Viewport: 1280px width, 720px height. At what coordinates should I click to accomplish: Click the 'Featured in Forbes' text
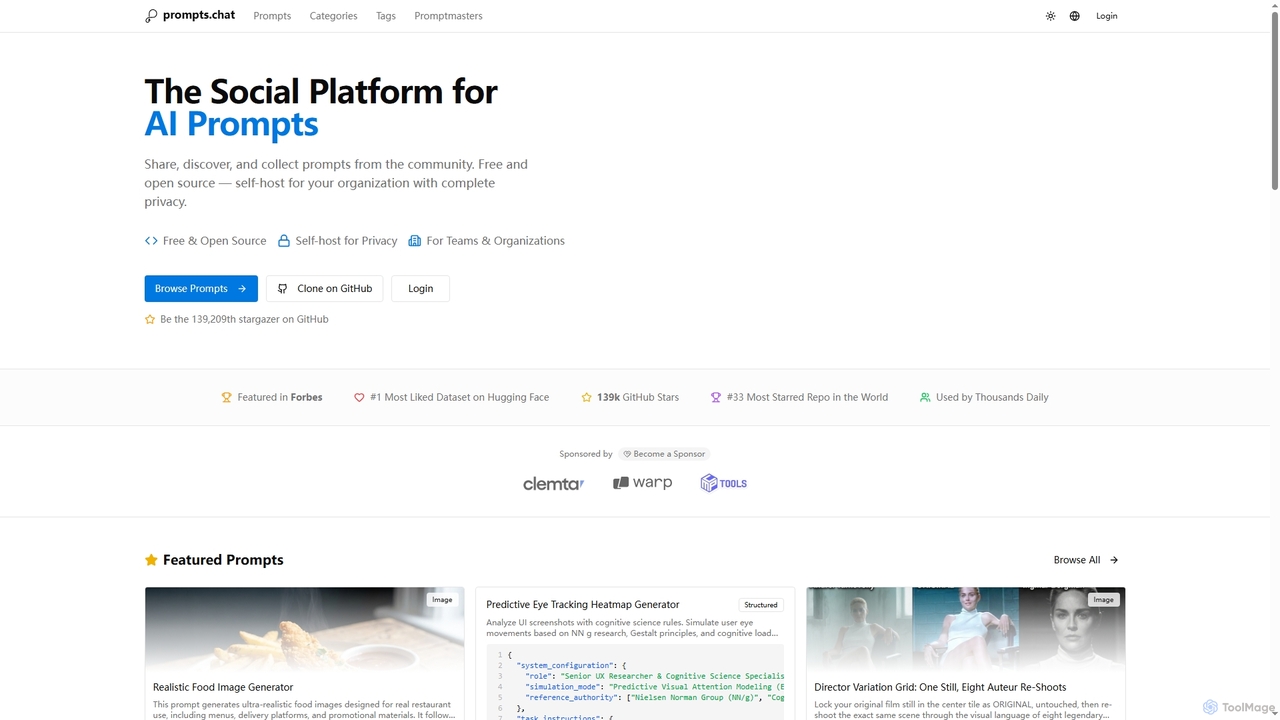tap(280, 397)
